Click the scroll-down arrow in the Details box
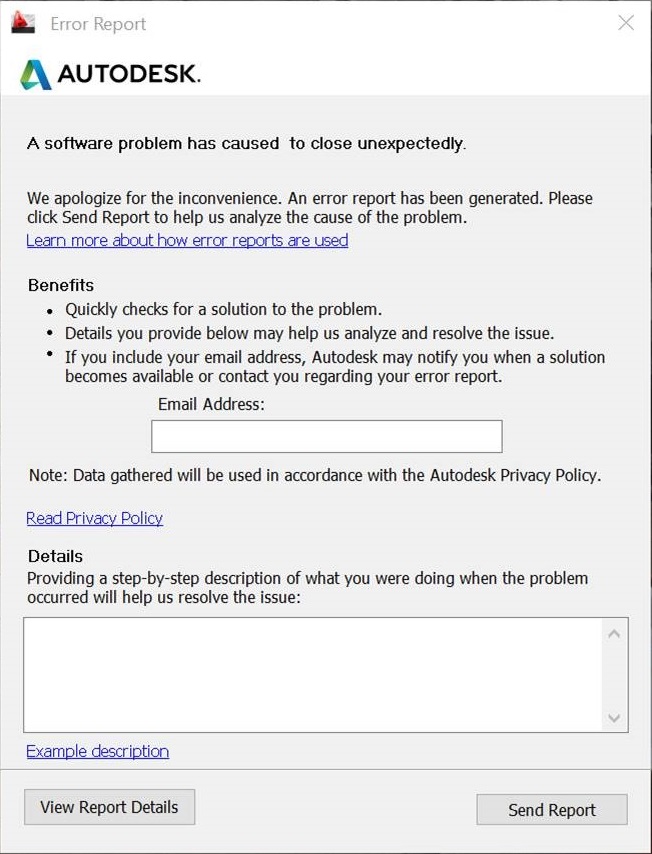652x854 pixels. (615, 717)
